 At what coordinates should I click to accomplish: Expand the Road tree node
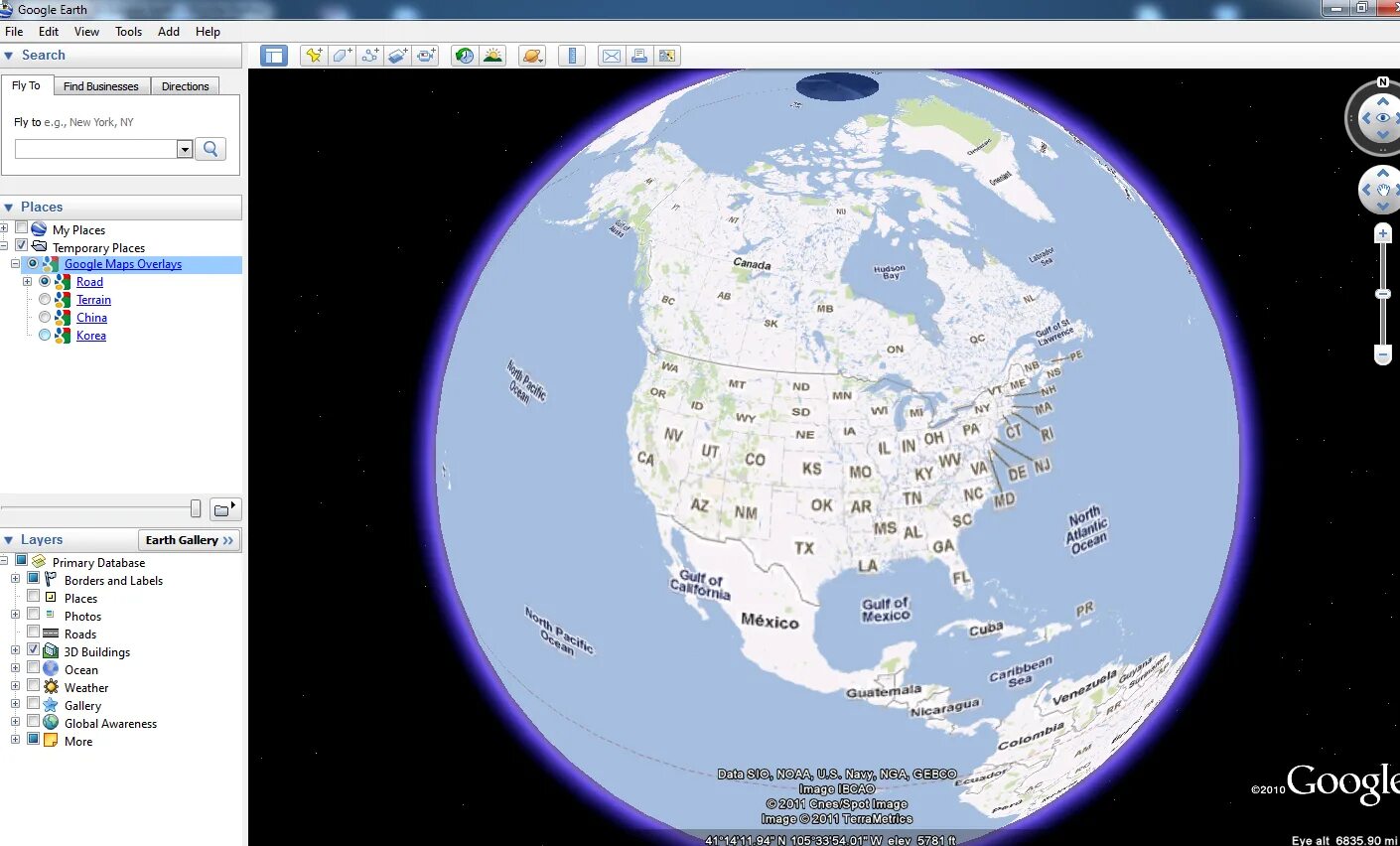pos(28,282)
